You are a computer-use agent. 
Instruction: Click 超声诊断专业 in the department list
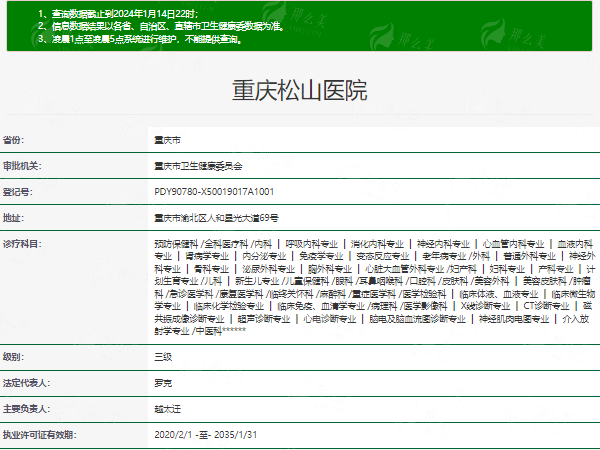264,319
